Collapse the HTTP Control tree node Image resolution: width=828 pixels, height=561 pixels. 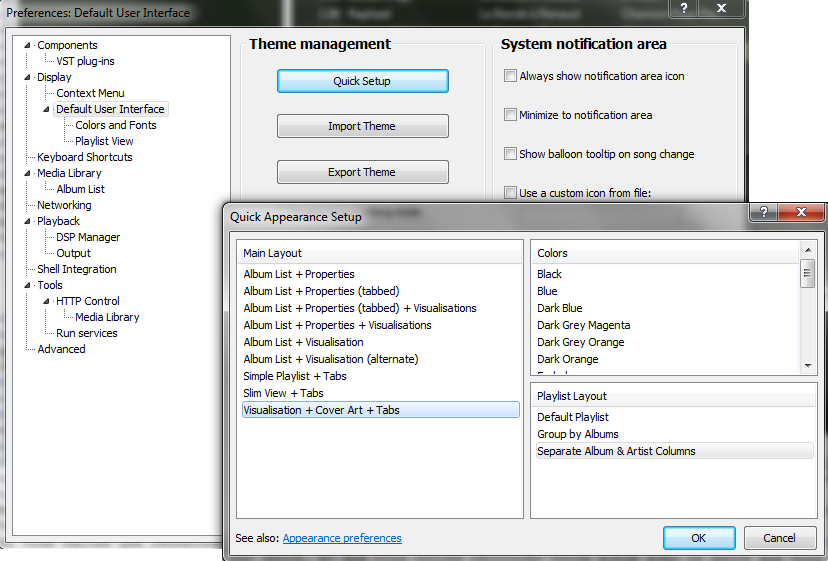click(x=46, y=301)
